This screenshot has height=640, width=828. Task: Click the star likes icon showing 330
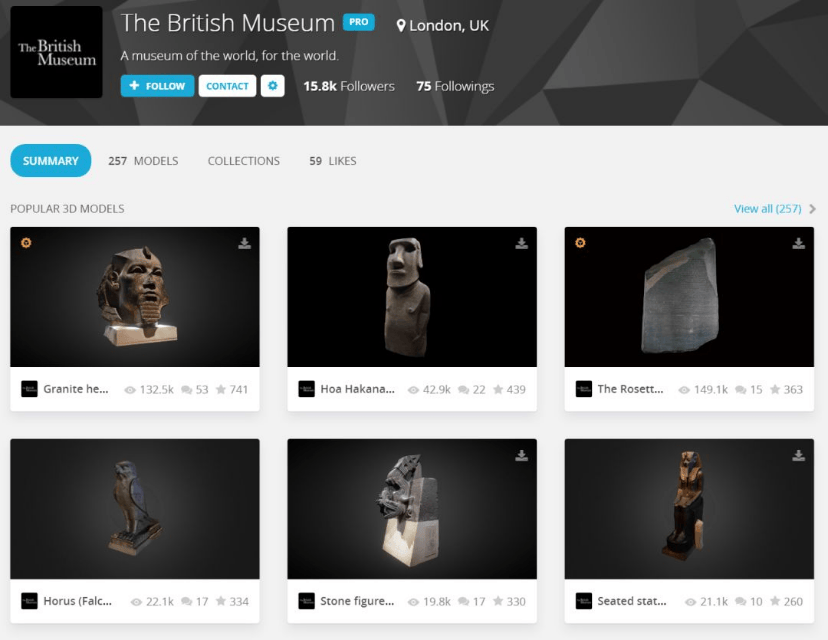[498, 601]
